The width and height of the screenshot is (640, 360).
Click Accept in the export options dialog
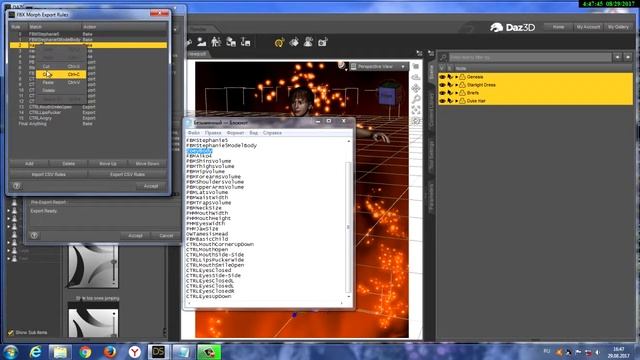(x=135, y=236)
